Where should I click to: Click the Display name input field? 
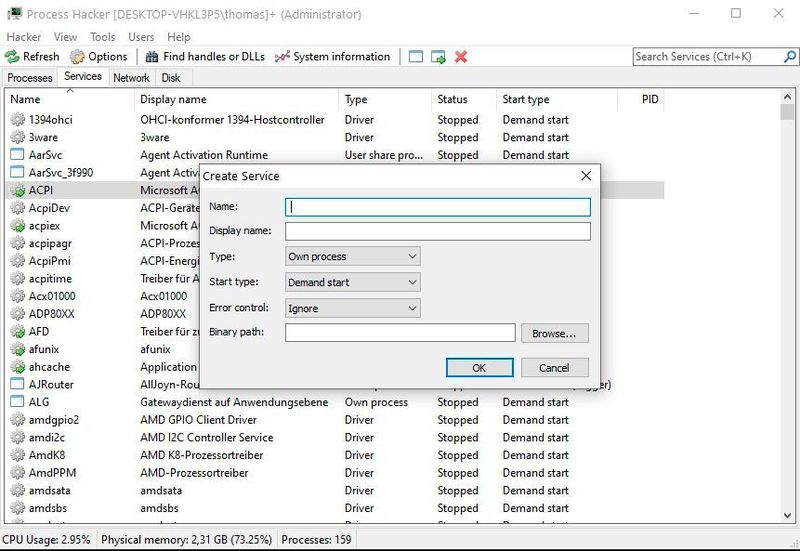(x=438, y=231)
